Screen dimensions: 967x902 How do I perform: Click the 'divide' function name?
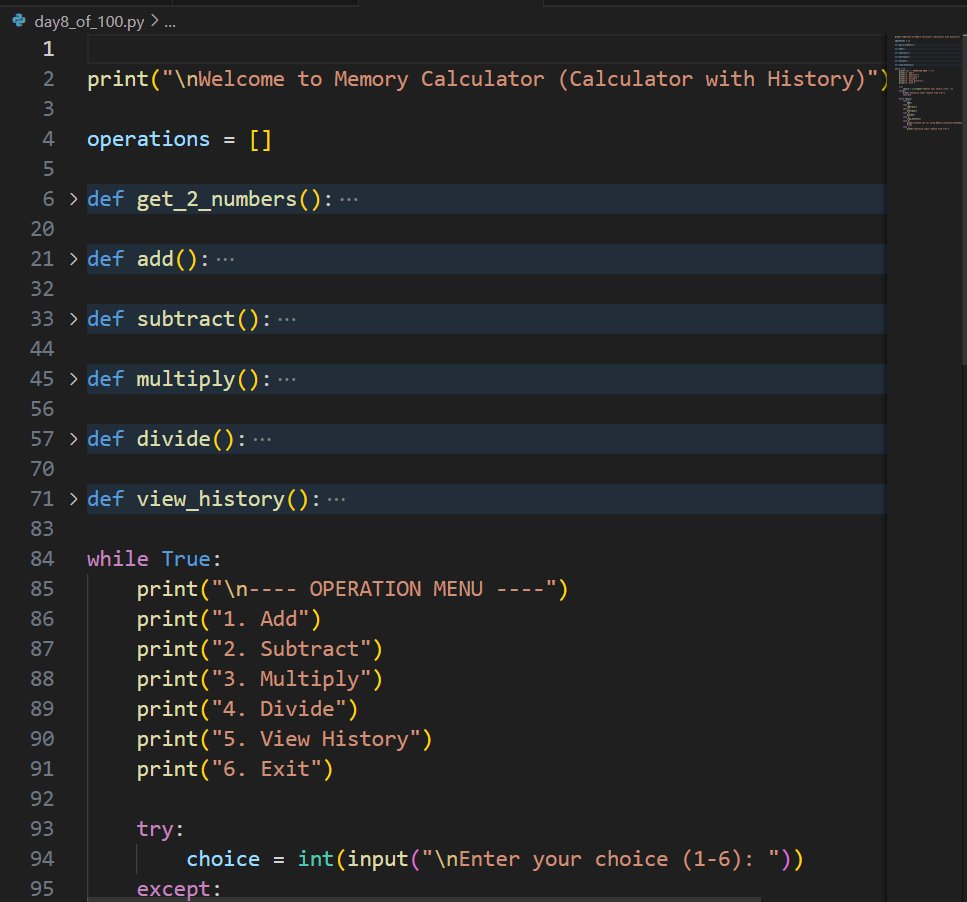pyautogui.click(x=174, y=439)
